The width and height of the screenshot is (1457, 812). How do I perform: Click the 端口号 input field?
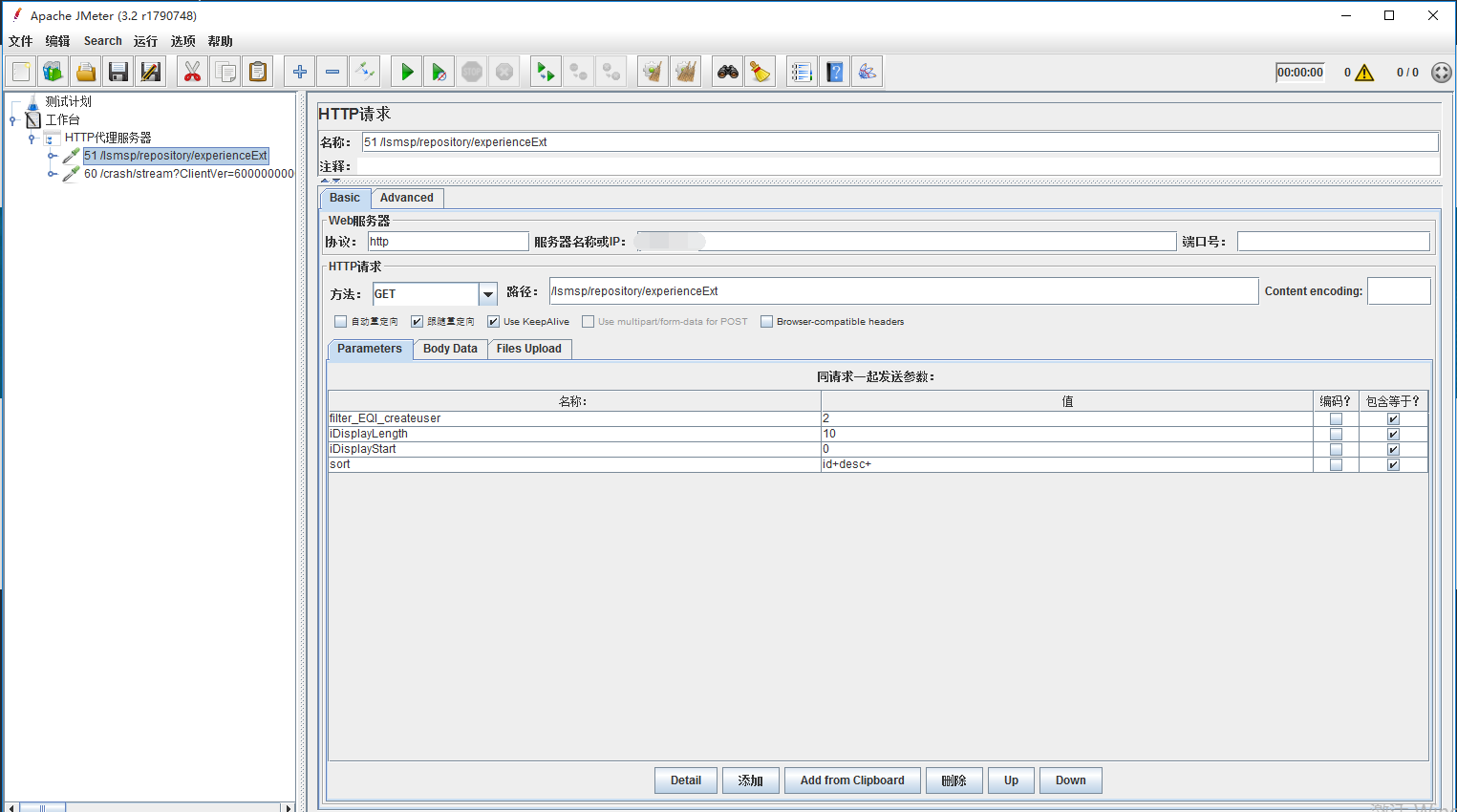[x=1334, y=242]
